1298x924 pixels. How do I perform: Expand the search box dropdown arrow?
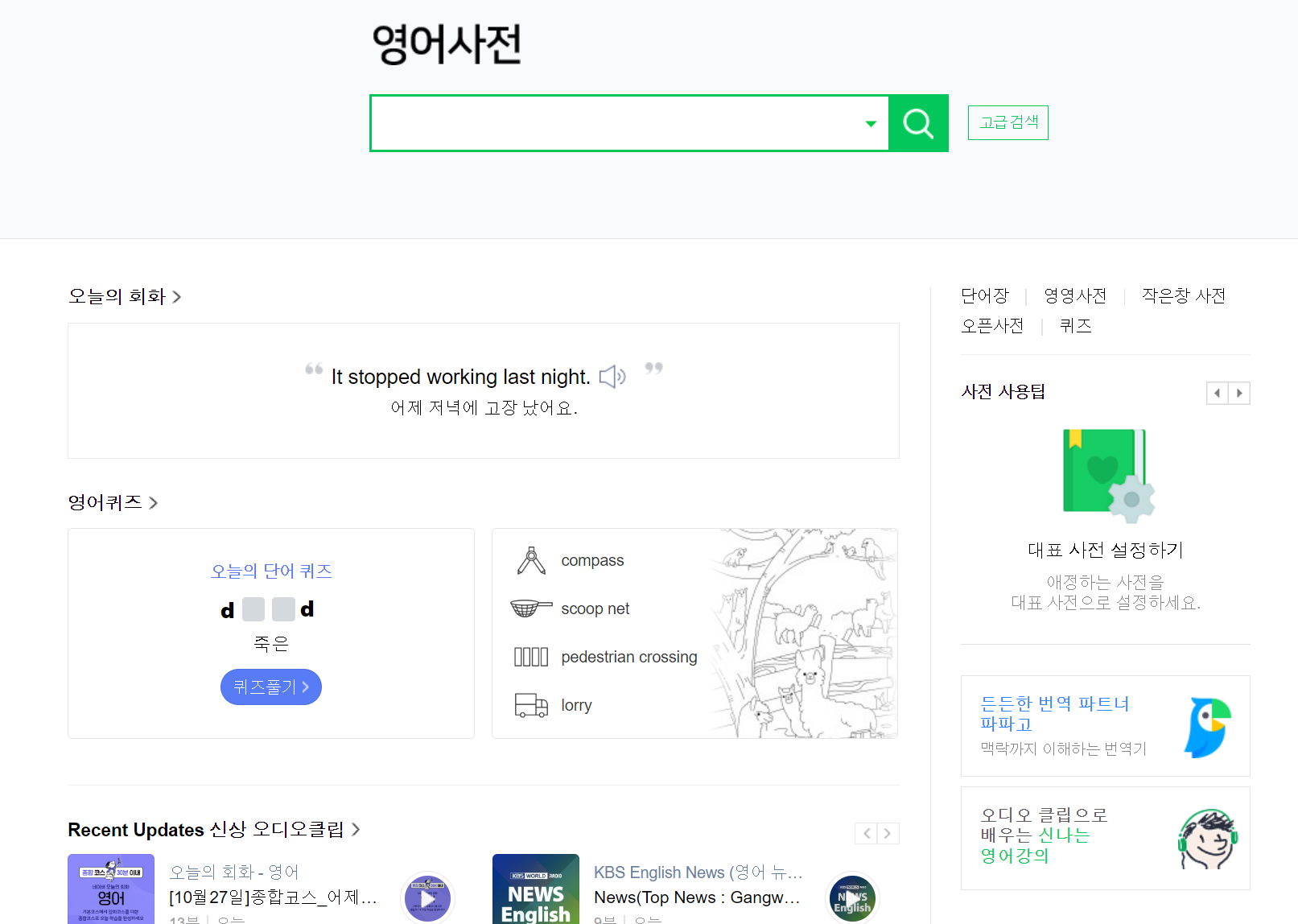870,123
